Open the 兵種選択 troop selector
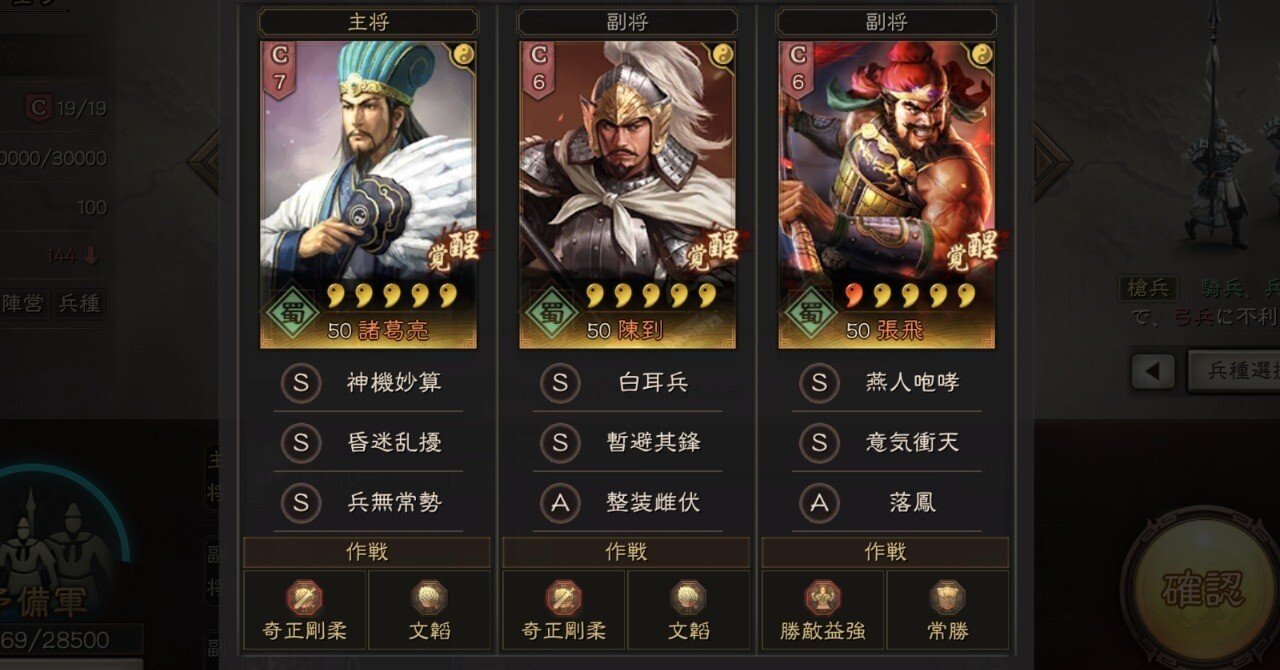Screen dimensions: 1280x670 coord(1233,371)
